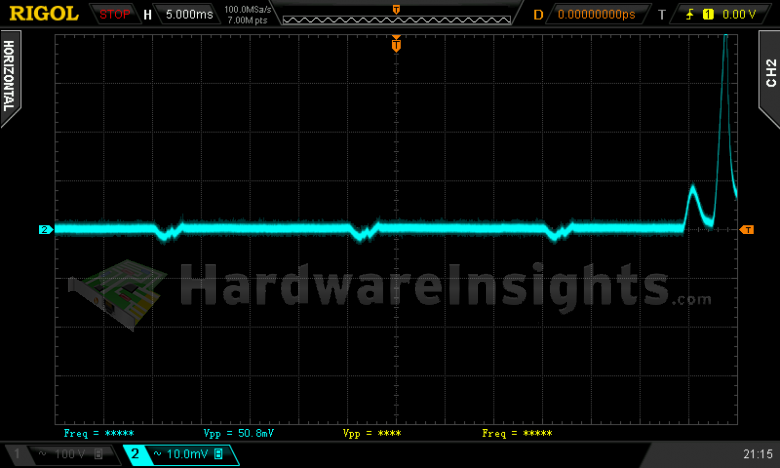This screenshot has height=468, width=780.
Task: Click the 0.00 V trigger level
Action: [738, 15]
